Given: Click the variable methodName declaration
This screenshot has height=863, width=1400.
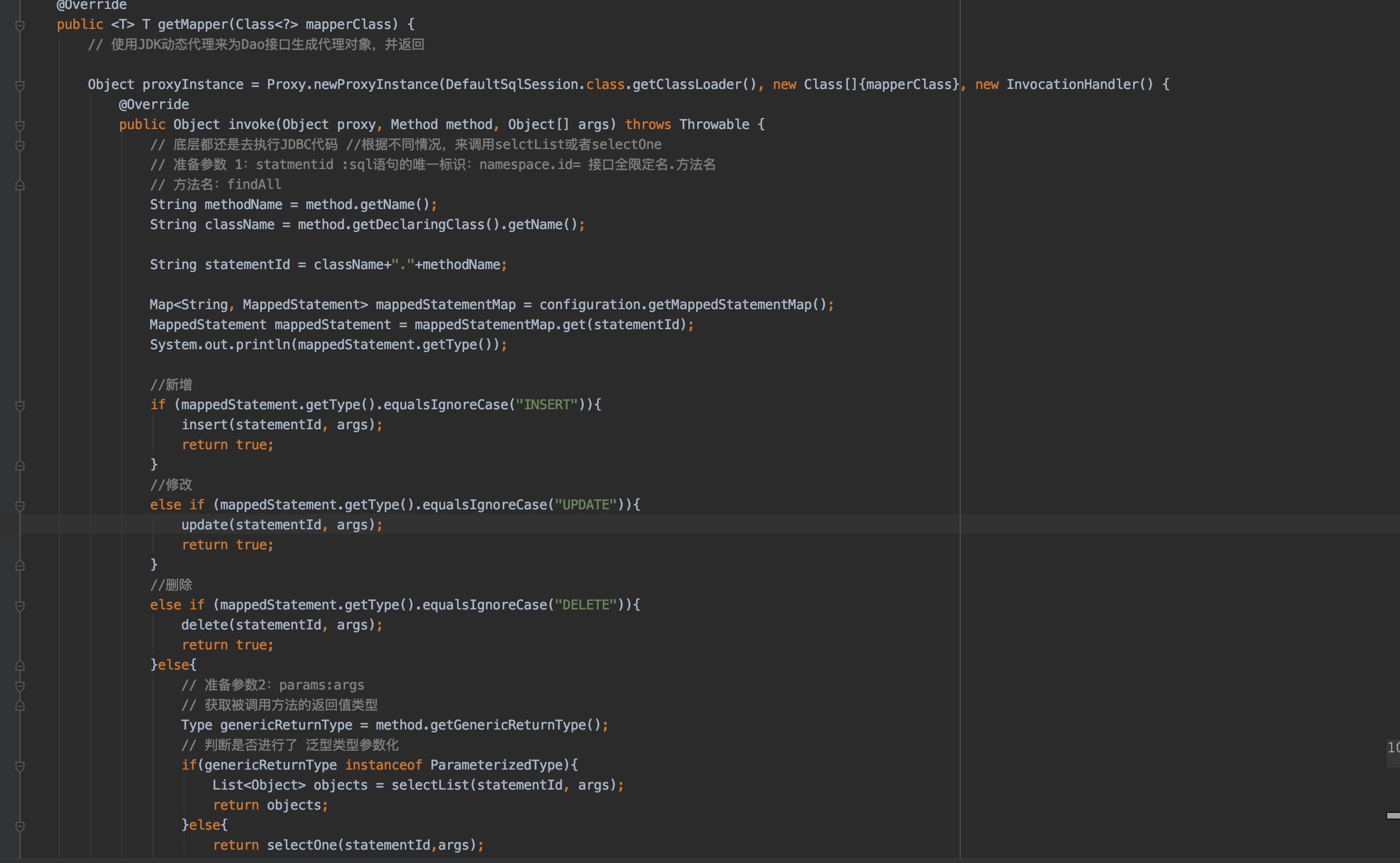Looking at the screenshot, I should tap(244, 204).
